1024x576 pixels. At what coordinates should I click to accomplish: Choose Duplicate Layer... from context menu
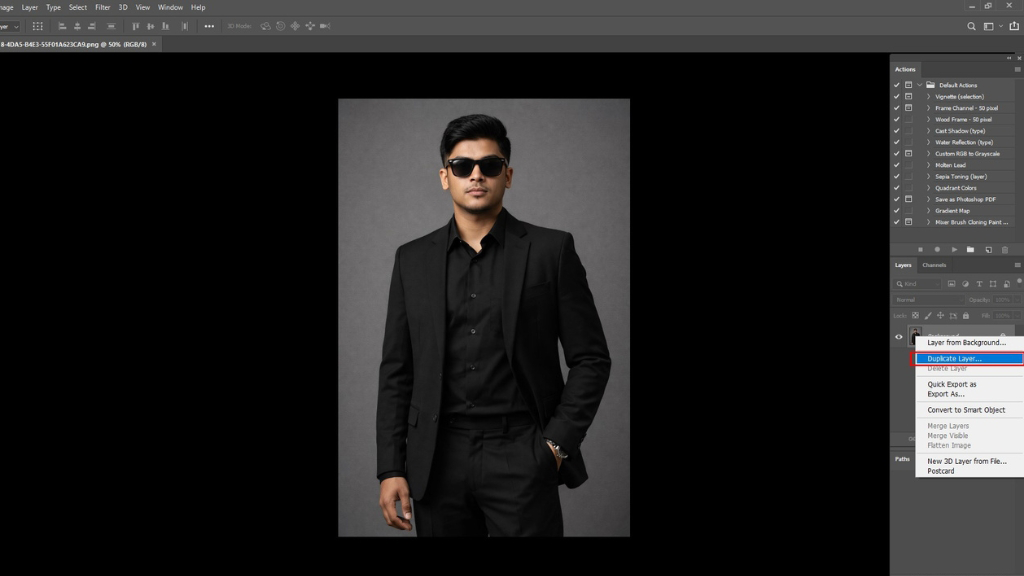[x=969, y=359]
